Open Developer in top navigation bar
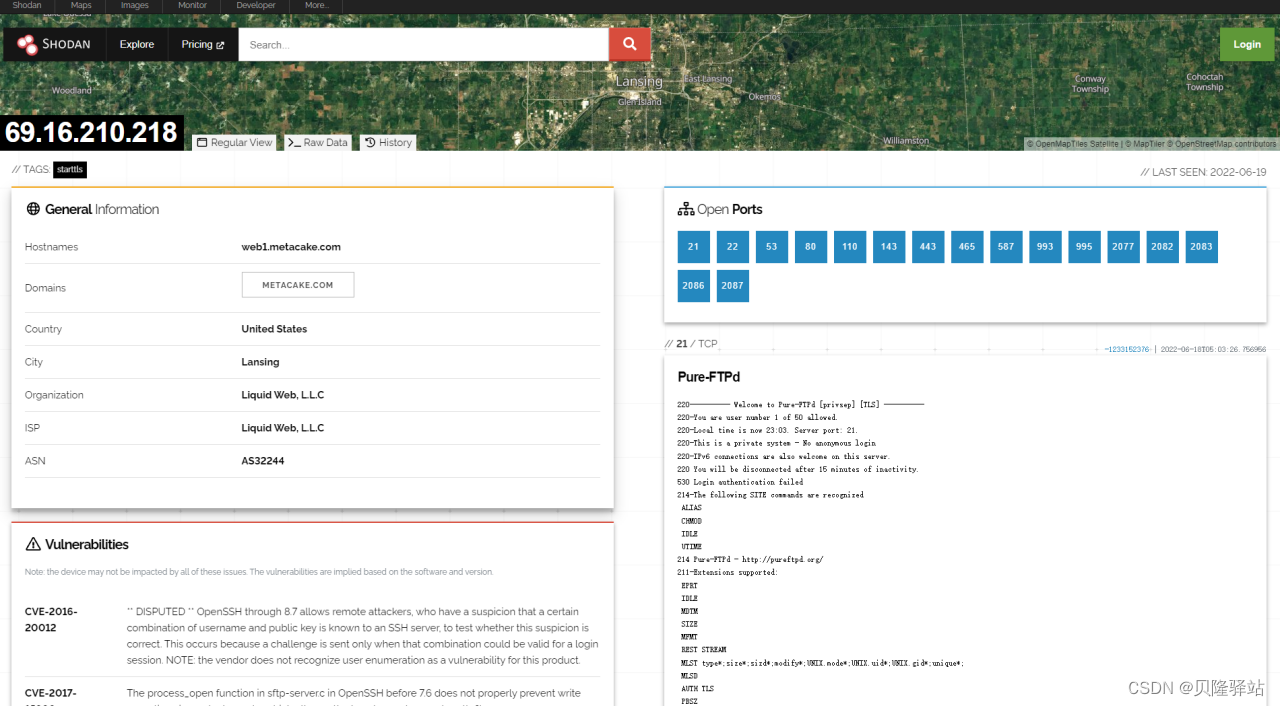 [256, 5]
